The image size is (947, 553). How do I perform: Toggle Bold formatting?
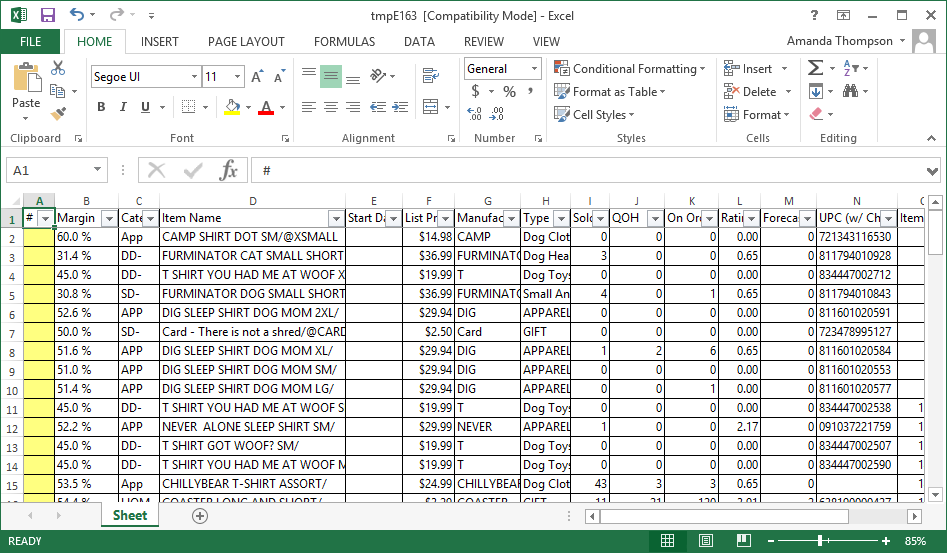pyautogui.click(x=101, y=107)
